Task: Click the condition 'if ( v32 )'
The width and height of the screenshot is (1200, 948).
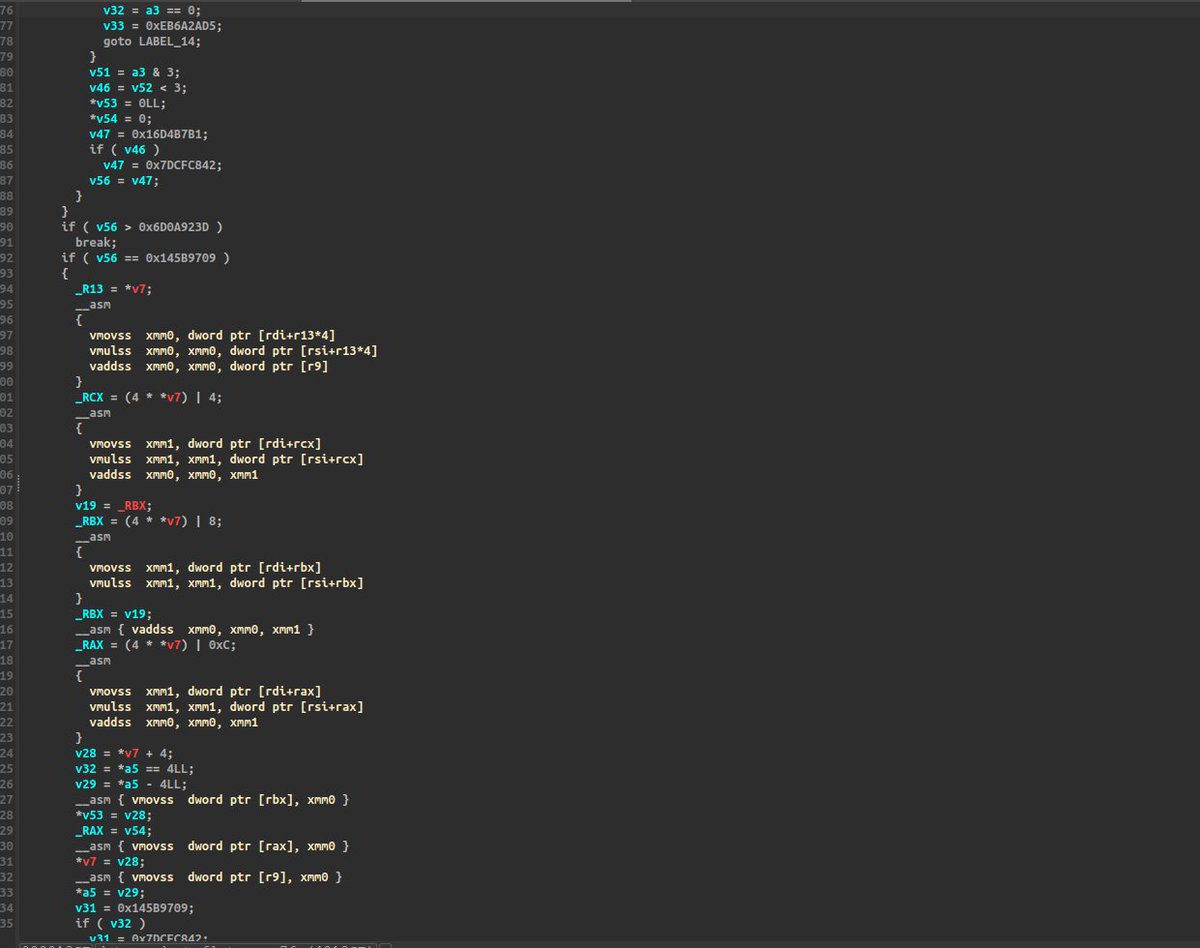Action: (x=110, y=925)
